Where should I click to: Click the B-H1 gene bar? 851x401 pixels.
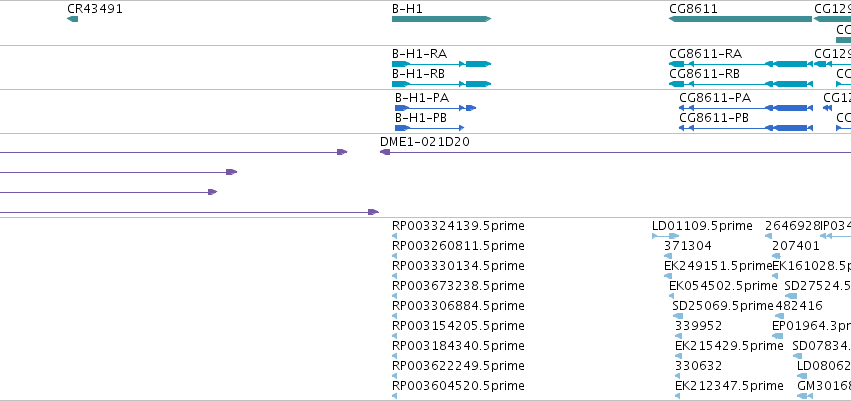441,19
